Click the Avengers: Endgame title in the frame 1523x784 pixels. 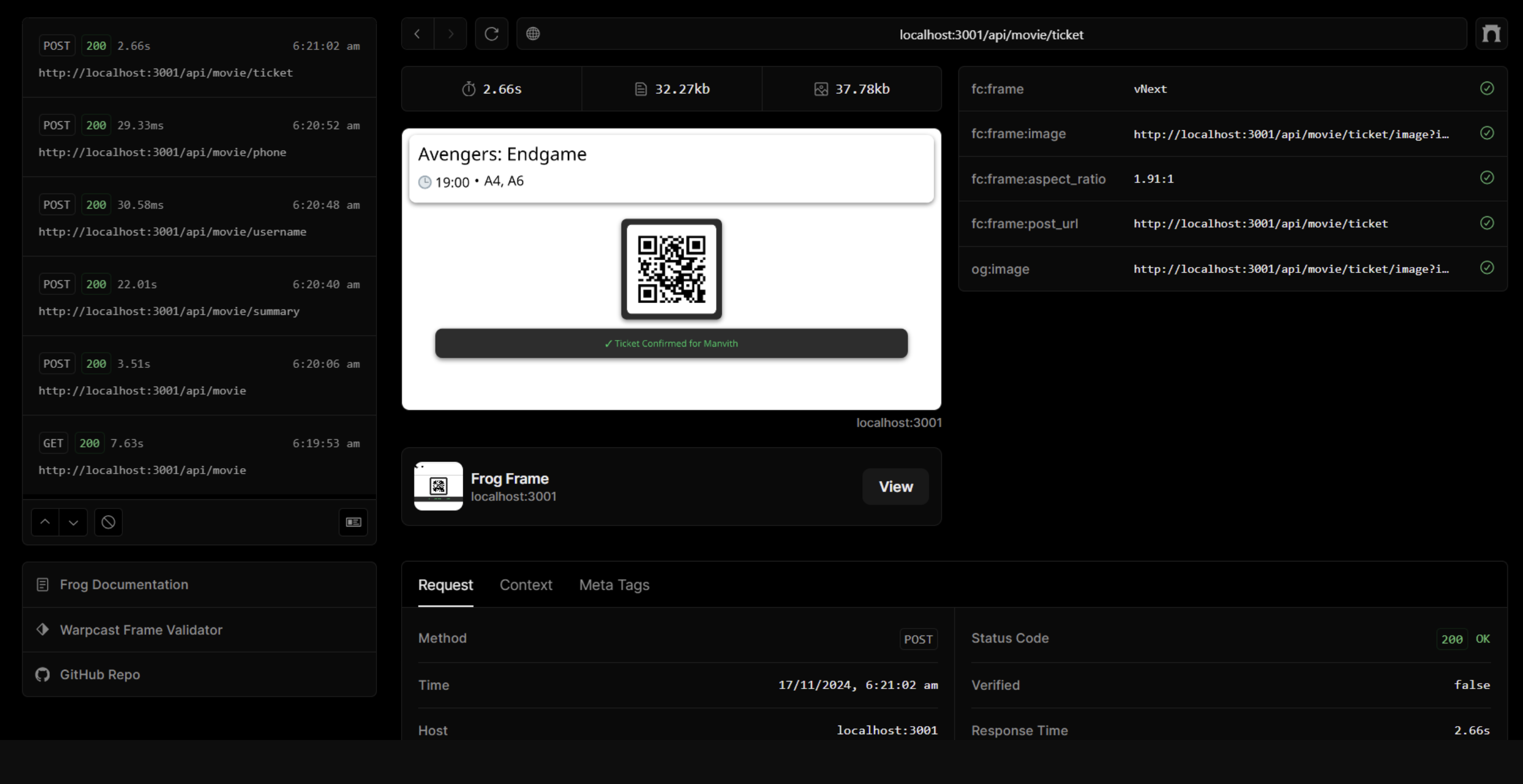click(x=502, y=154)
